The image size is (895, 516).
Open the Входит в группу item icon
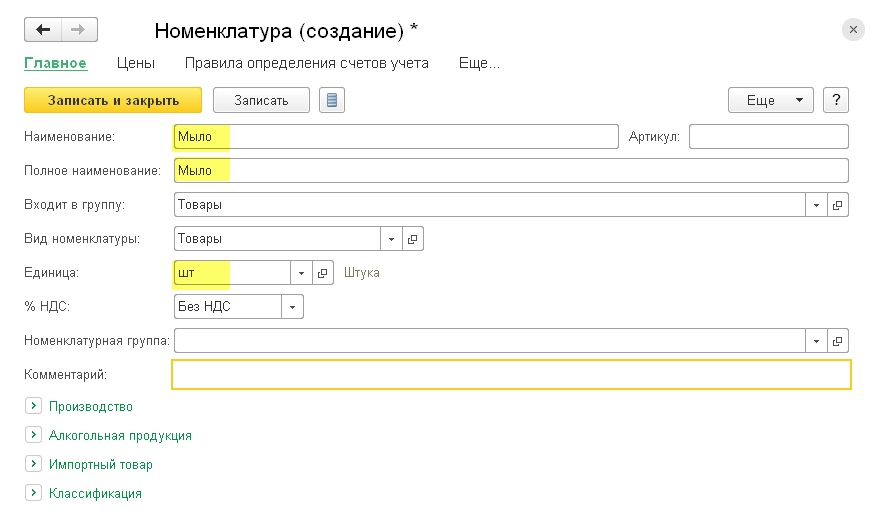click(837, 205)
